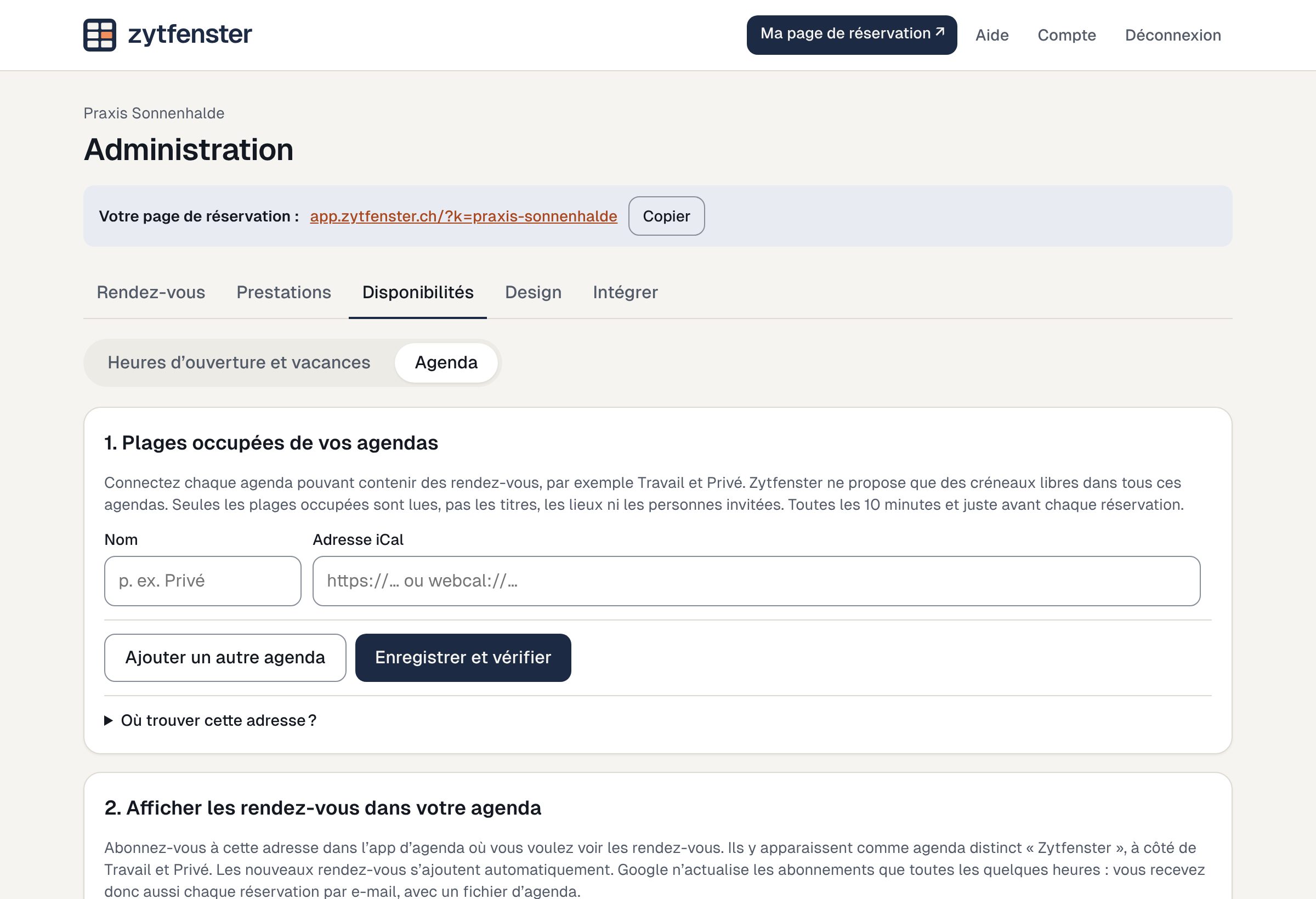This screenshot has width=1316, height=899.
Task: Click the Administration heading
Action: [189, 150]
